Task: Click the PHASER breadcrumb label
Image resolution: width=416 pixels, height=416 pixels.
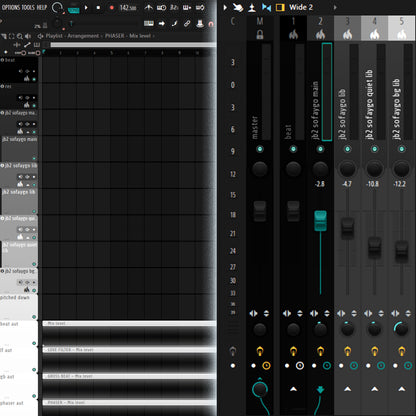Action: tap(114, 36)
